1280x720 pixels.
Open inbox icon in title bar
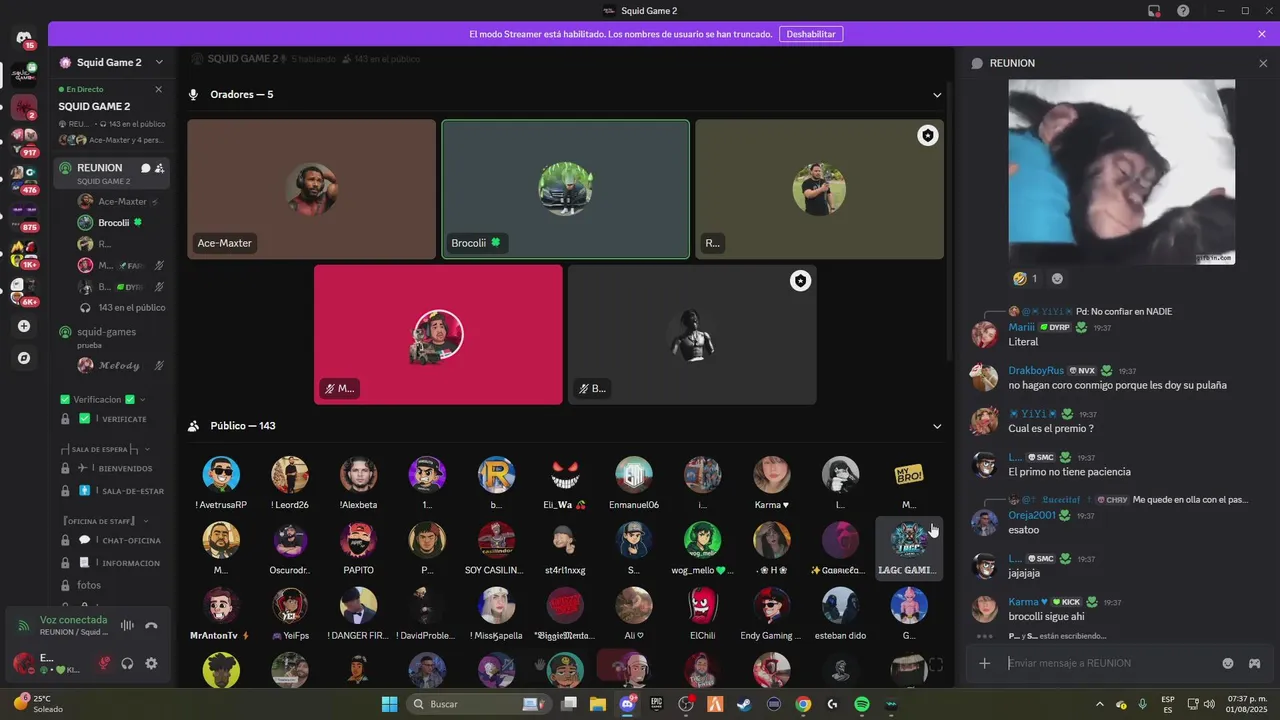[1154, 11]
